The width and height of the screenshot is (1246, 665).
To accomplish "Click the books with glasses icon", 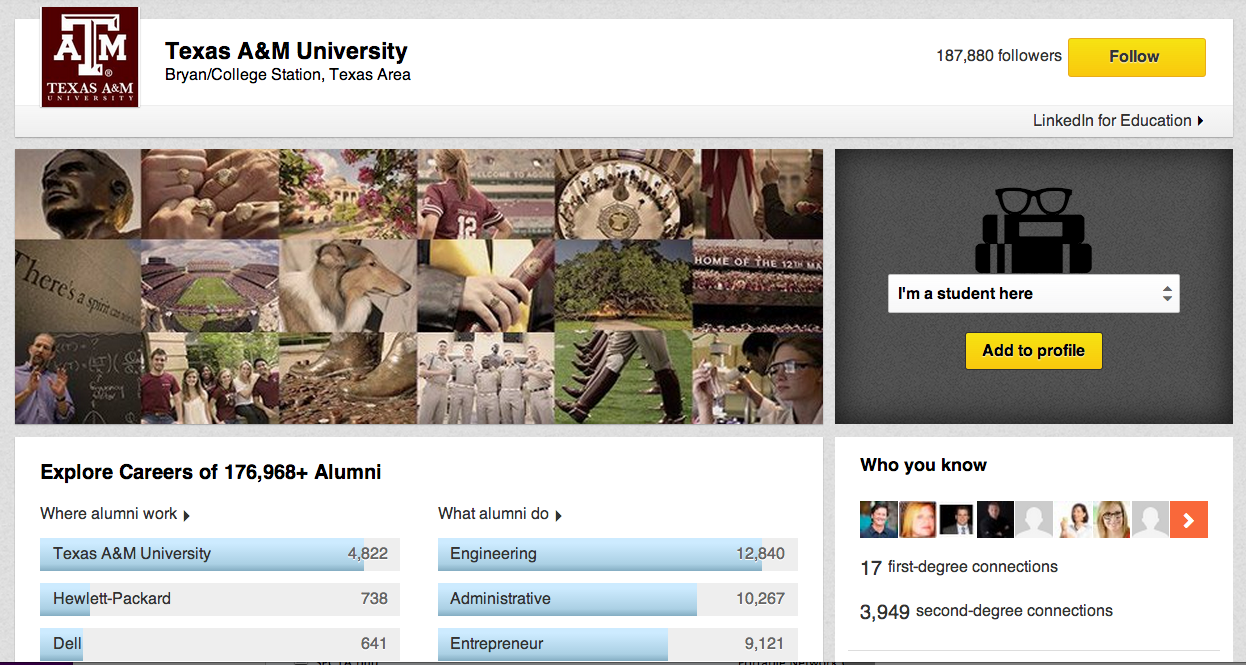I will click(x=1033, y=230).
